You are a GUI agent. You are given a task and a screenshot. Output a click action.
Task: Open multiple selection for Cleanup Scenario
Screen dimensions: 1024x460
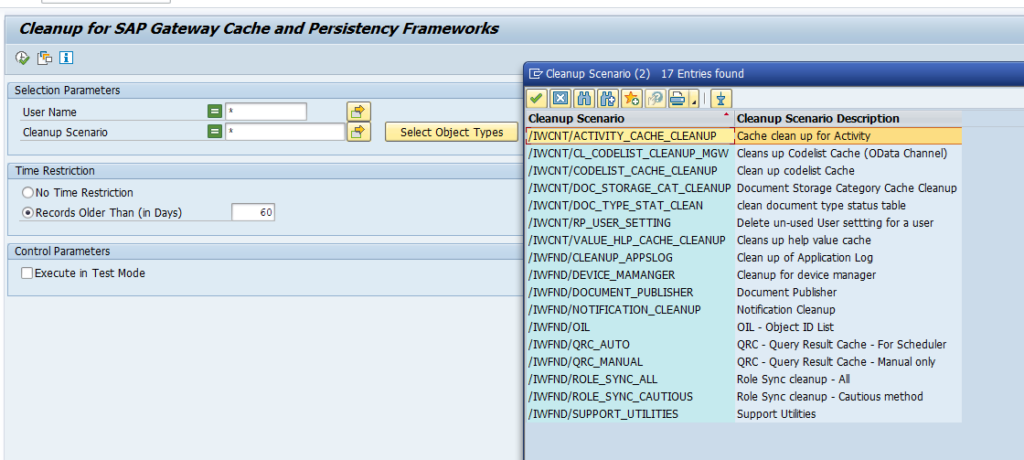(359, 132)
